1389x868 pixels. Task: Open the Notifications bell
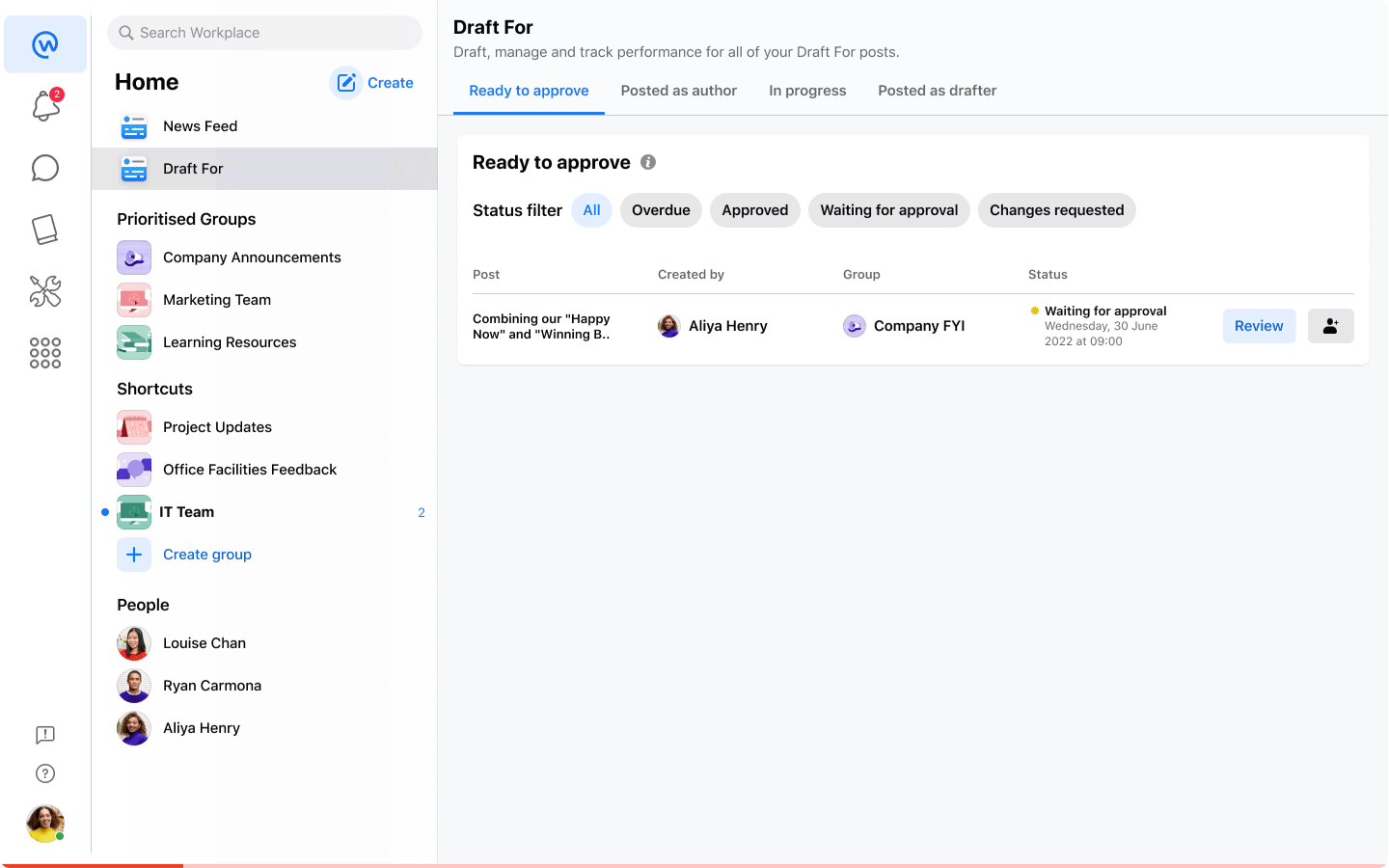44,106
